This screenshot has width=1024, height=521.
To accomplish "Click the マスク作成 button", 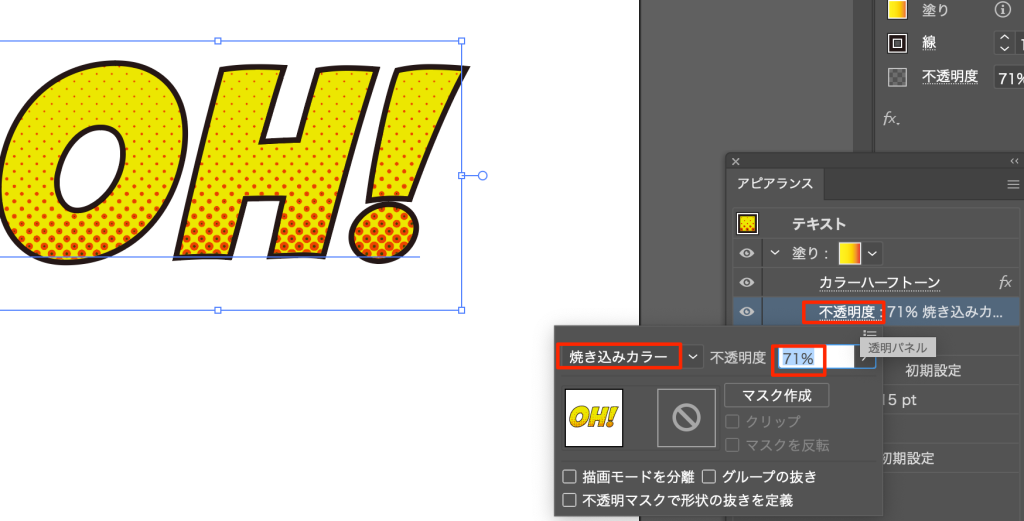I will (x=776, y=395).
